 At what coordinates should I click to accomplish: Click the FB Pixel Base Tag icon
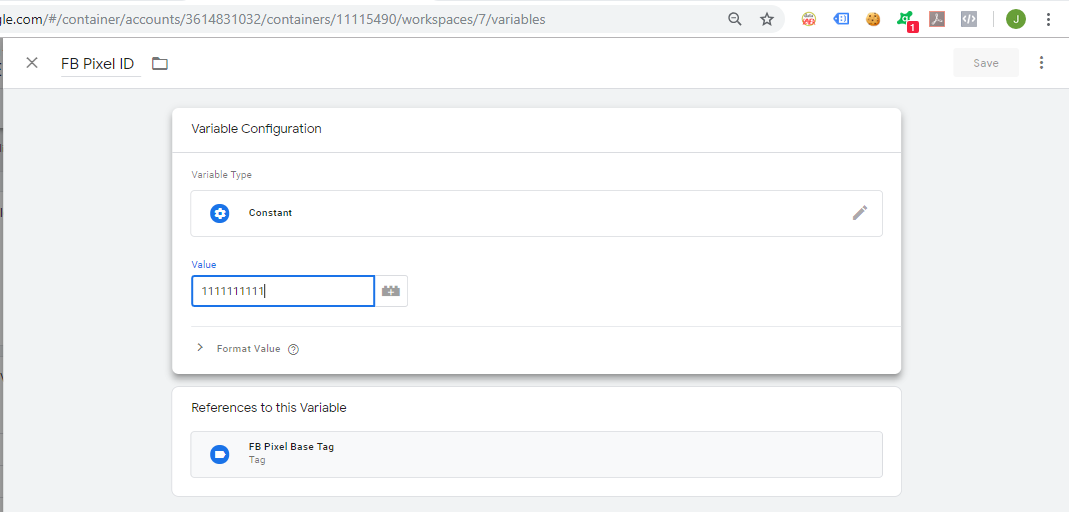click(x=220, y=454)
